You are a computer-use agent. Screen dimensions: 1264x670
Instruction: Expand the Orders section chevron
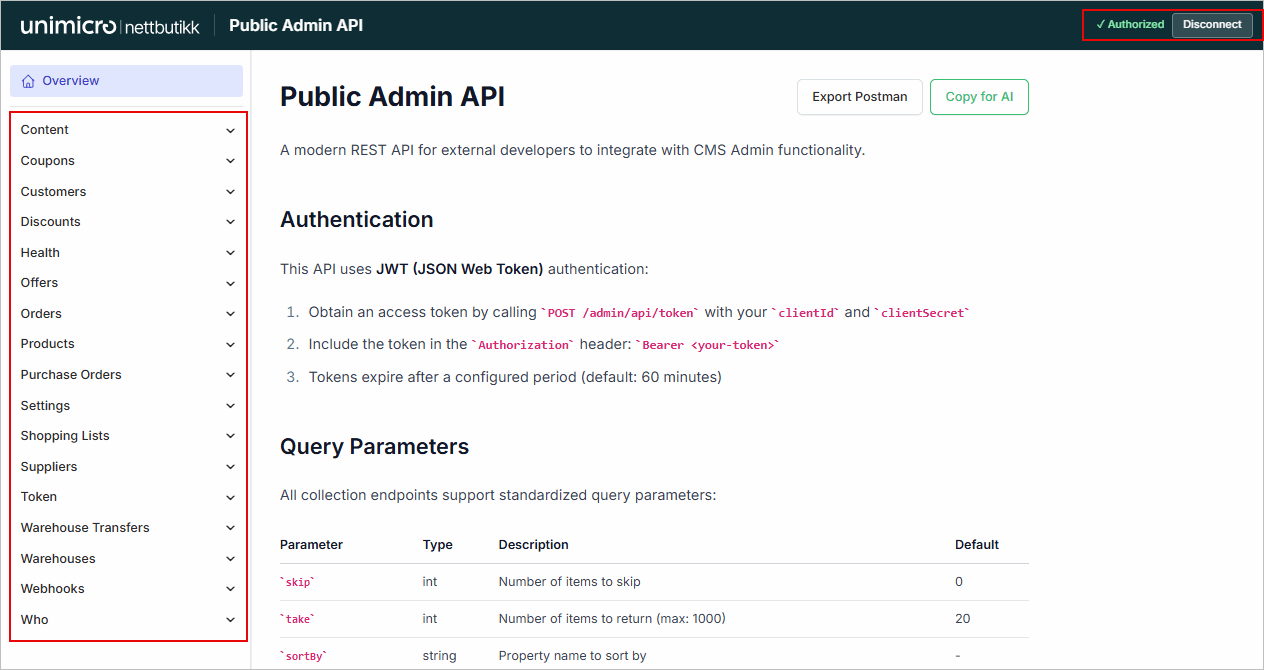[230, 314]
